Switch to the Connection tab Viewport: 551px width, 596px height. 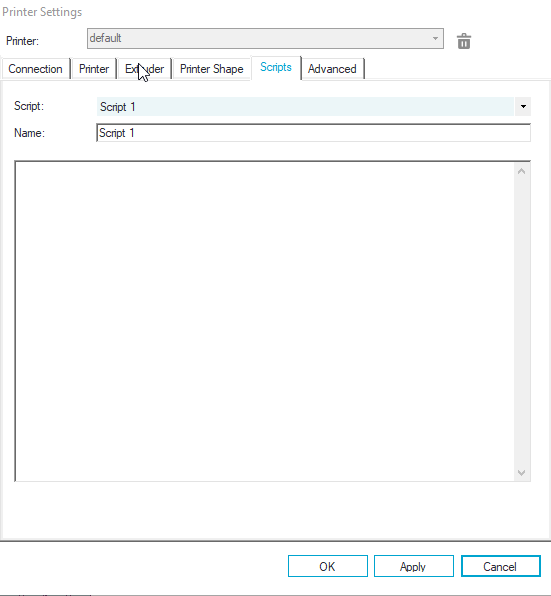click(35, 69)
